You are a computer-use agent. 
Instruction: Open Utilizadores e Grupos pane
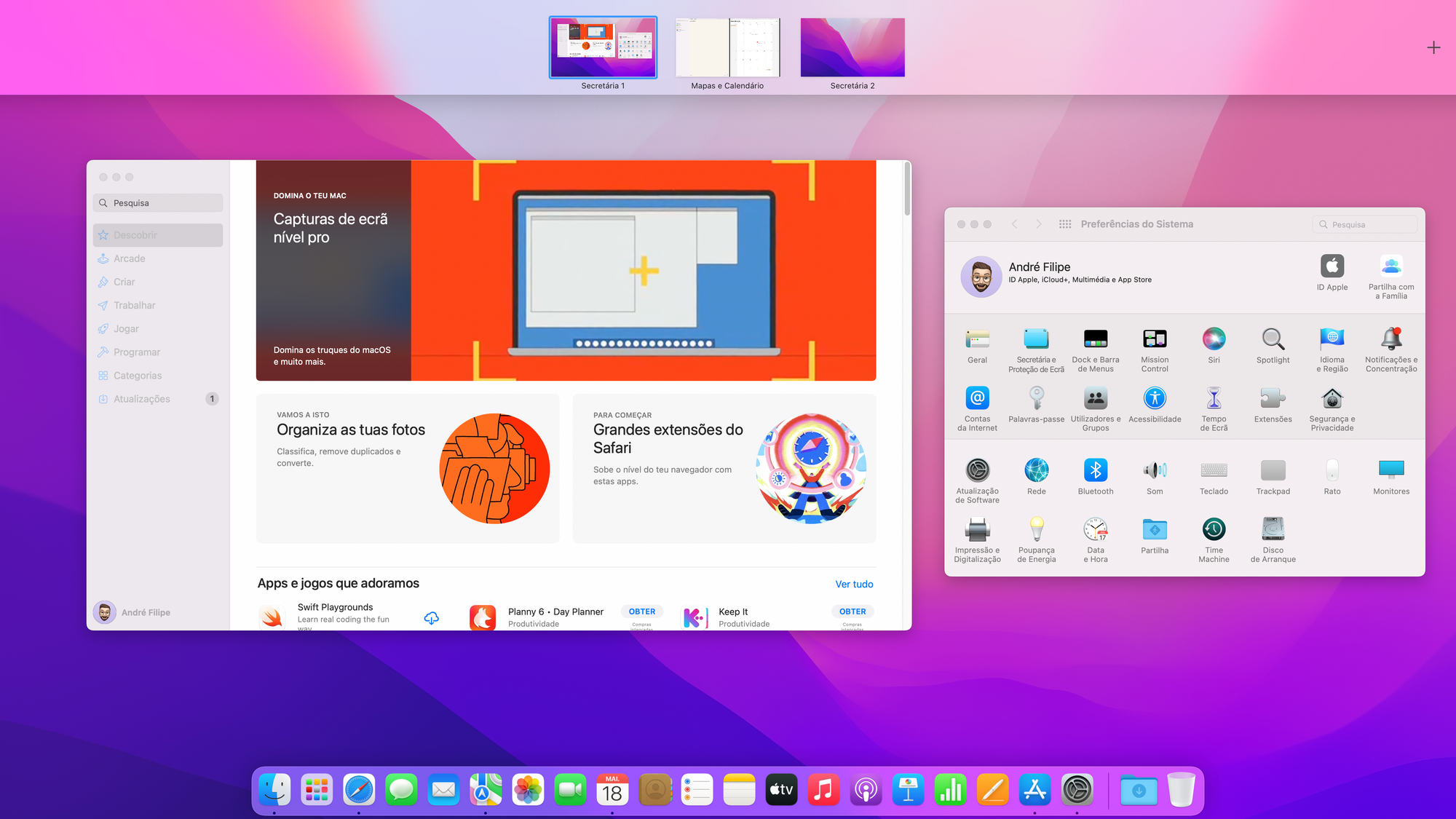[1096, 409]
